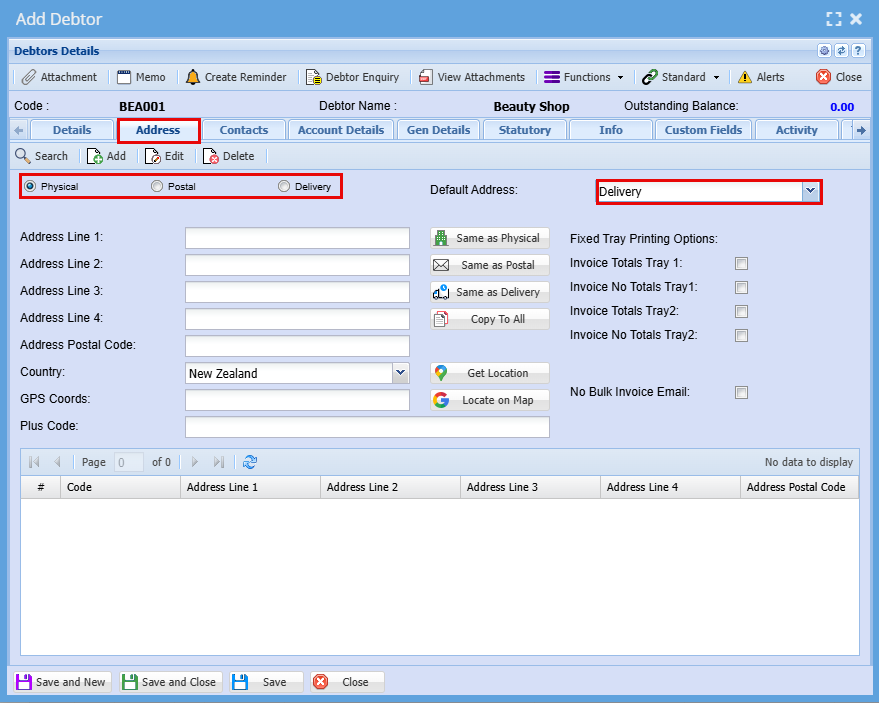Viewport: 879px width, 703px height.
Task: Tick the No Bulk Invoice Email checkbox
Action: [741, 393]
